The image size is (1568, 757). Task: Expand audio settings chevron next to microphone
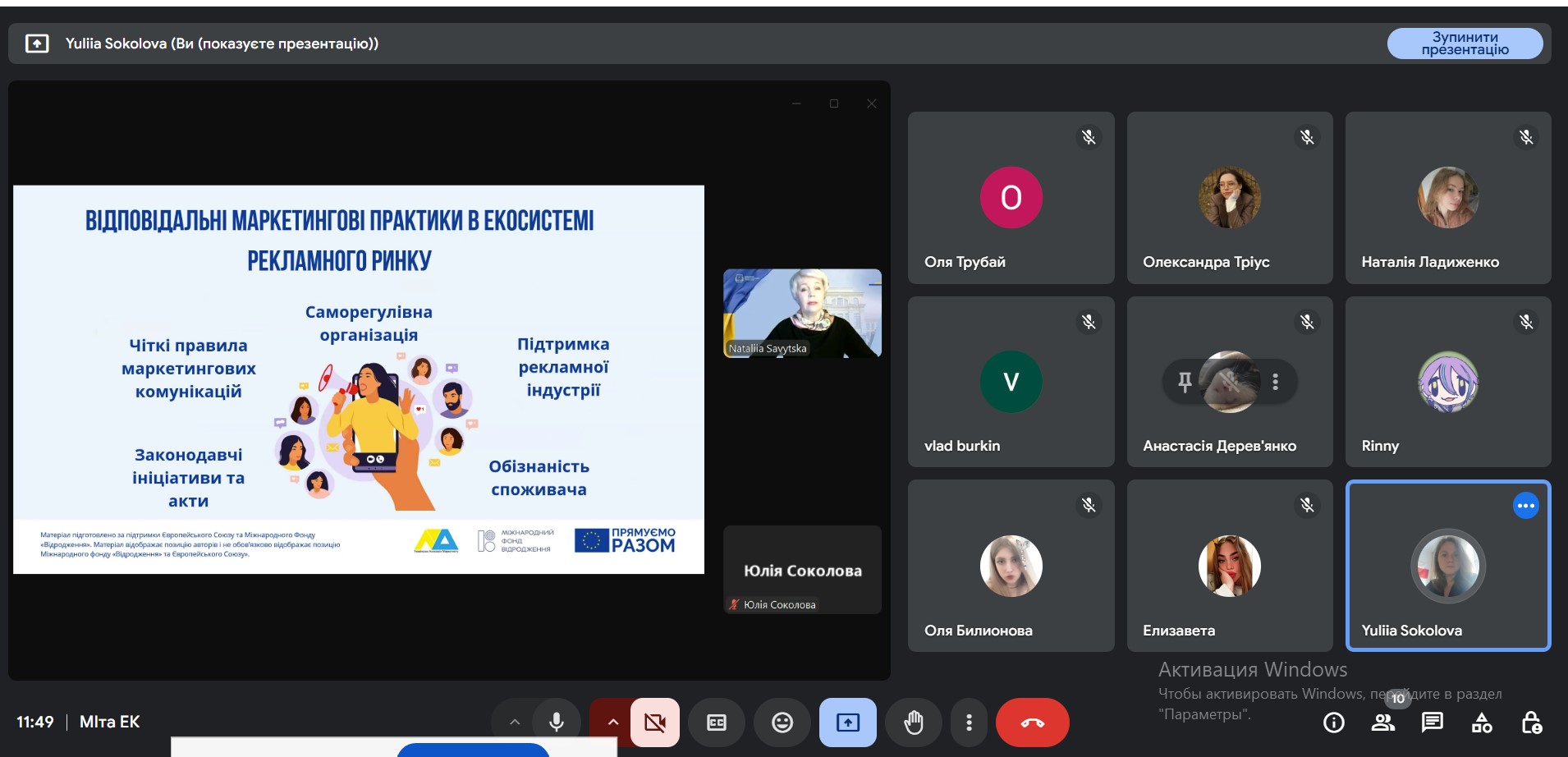click(515, 723)
